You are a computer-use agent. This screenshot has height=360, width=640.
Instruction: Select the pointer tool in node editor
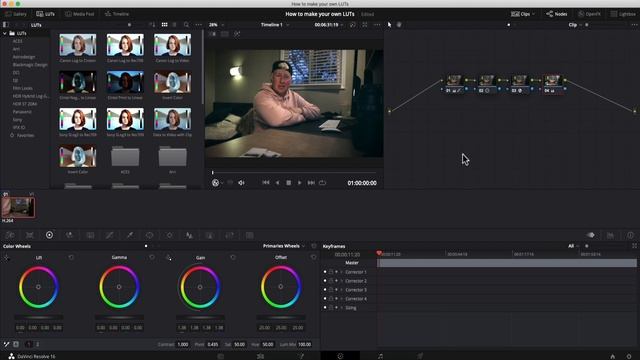click(389, 24)
